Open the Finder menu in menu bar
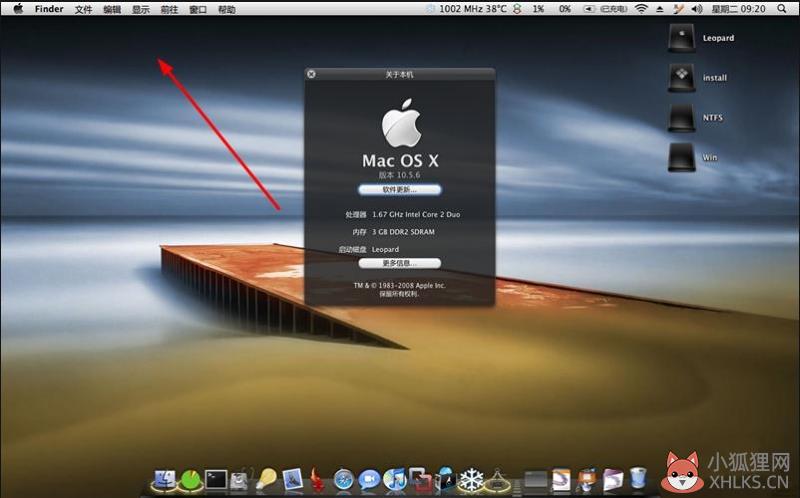Screen dimensions: 800x498 (x=49, y=9)
